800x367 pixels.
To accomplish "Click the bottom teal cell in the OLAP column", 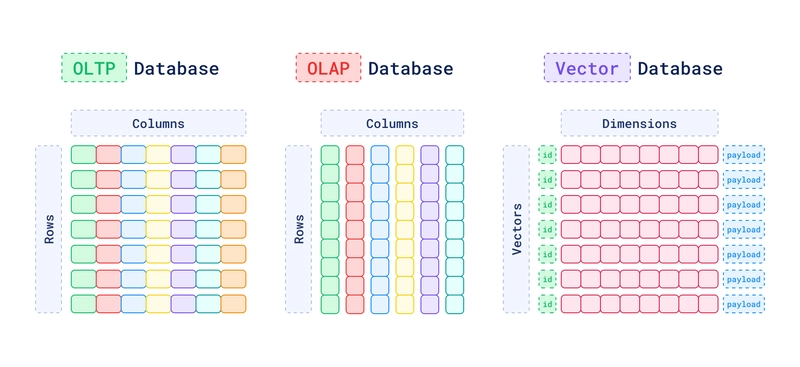I will click(x=455, y=304).
